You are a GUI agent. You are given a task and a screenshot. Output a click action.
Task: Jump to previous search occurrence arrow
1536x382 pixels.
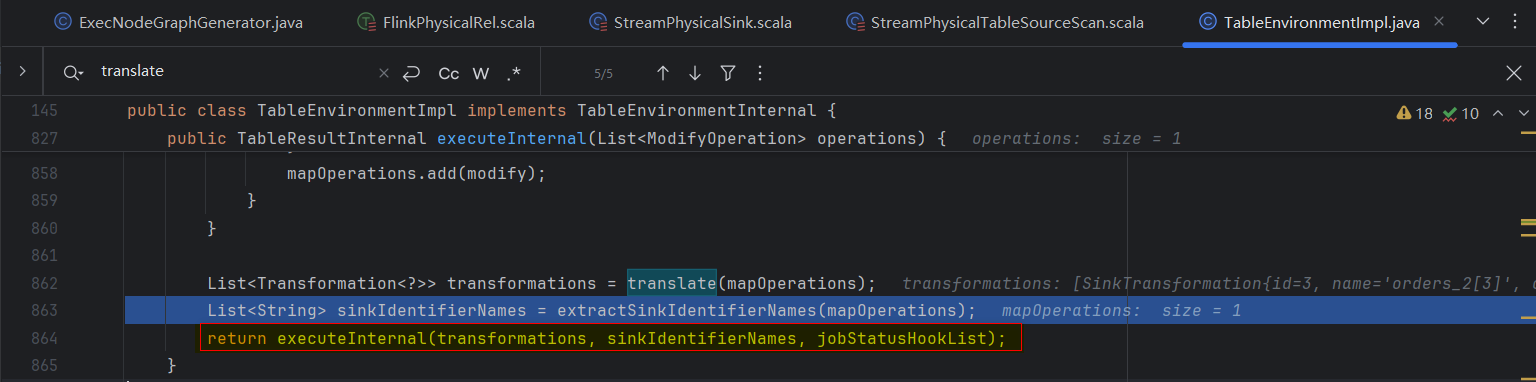point(662,73)
